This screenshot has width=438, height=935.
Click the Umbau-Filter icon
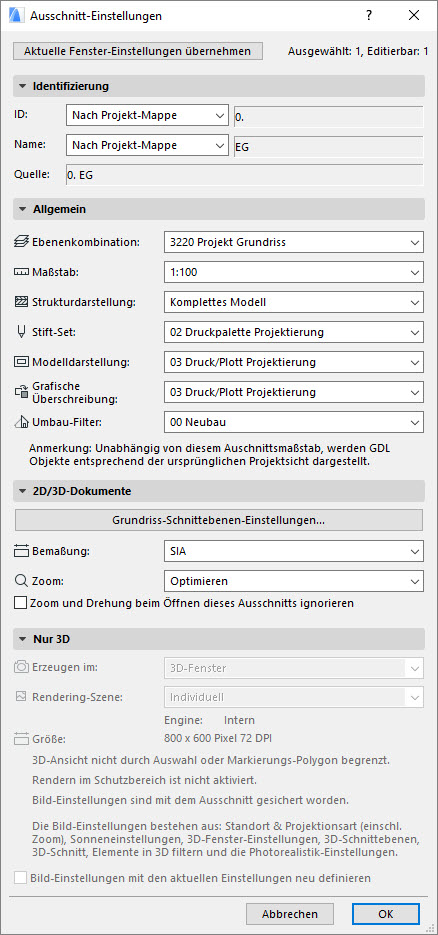(x=21, y=422)
